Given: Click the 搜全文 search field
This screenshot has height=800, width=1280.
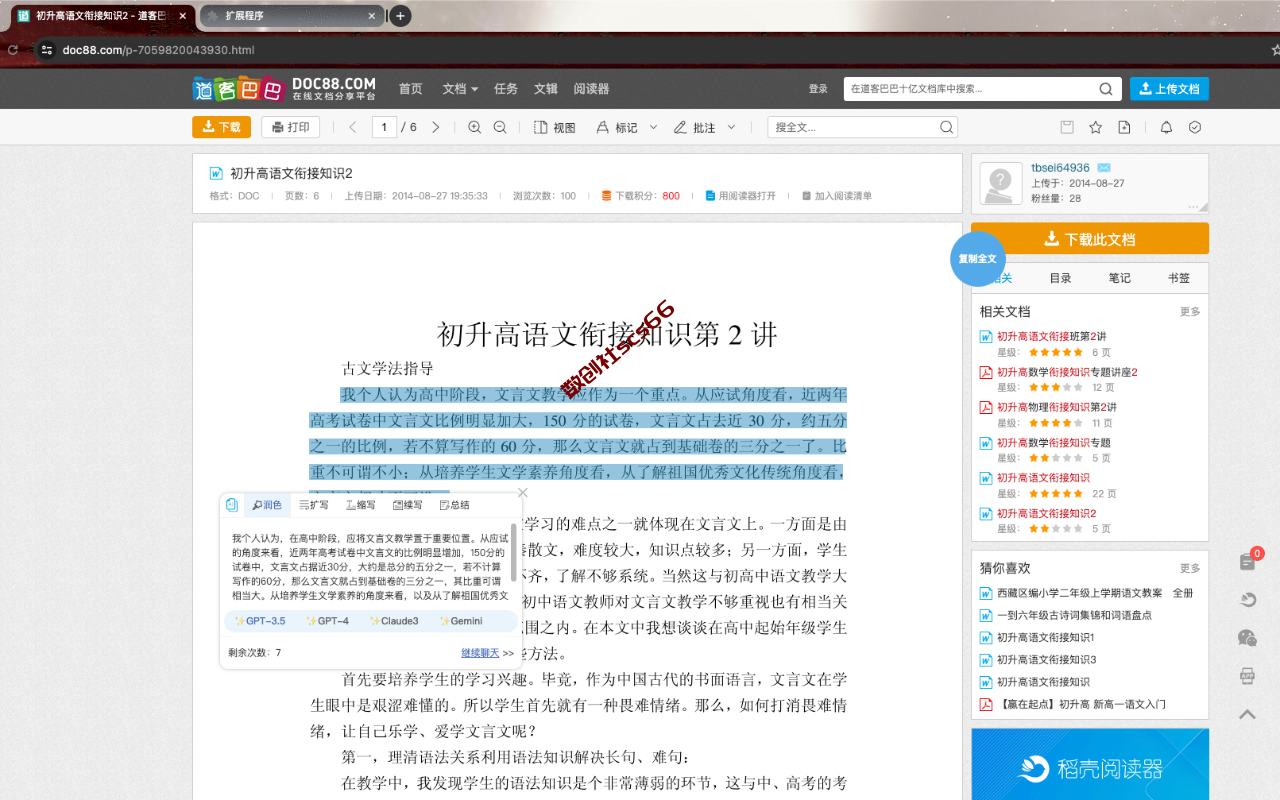Looking at the screenshot, I should point(854,127).
